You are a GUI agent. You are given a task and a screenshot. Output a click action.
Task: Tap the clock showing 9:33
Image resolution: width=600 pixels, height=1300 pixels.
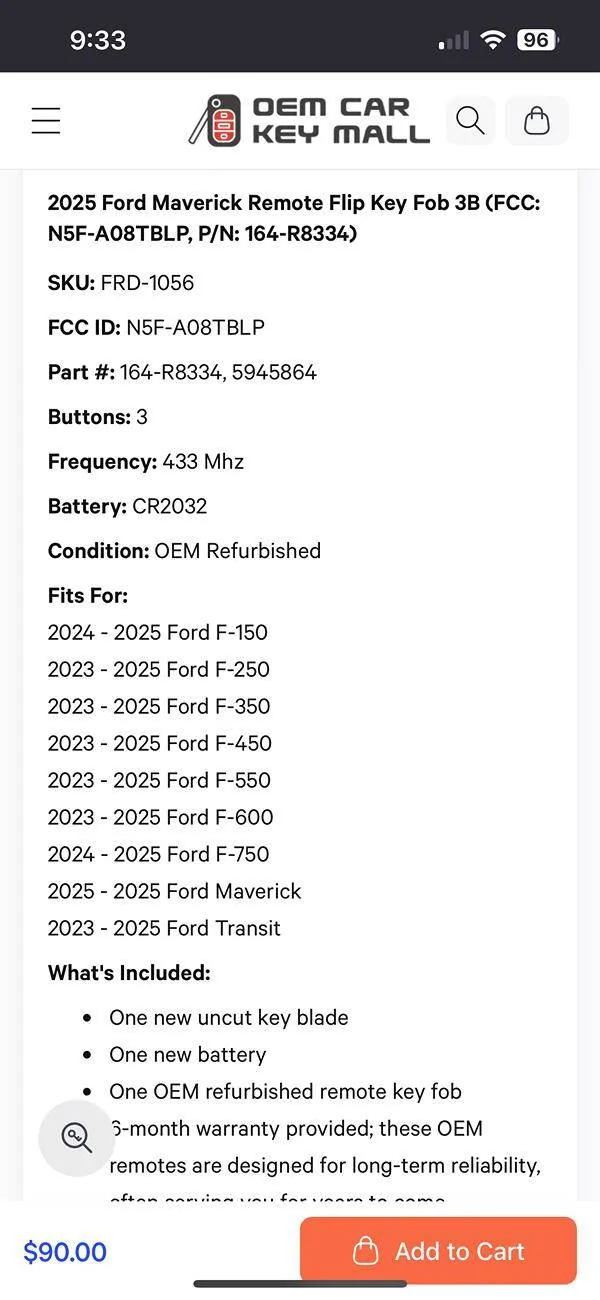click(98, 40)
